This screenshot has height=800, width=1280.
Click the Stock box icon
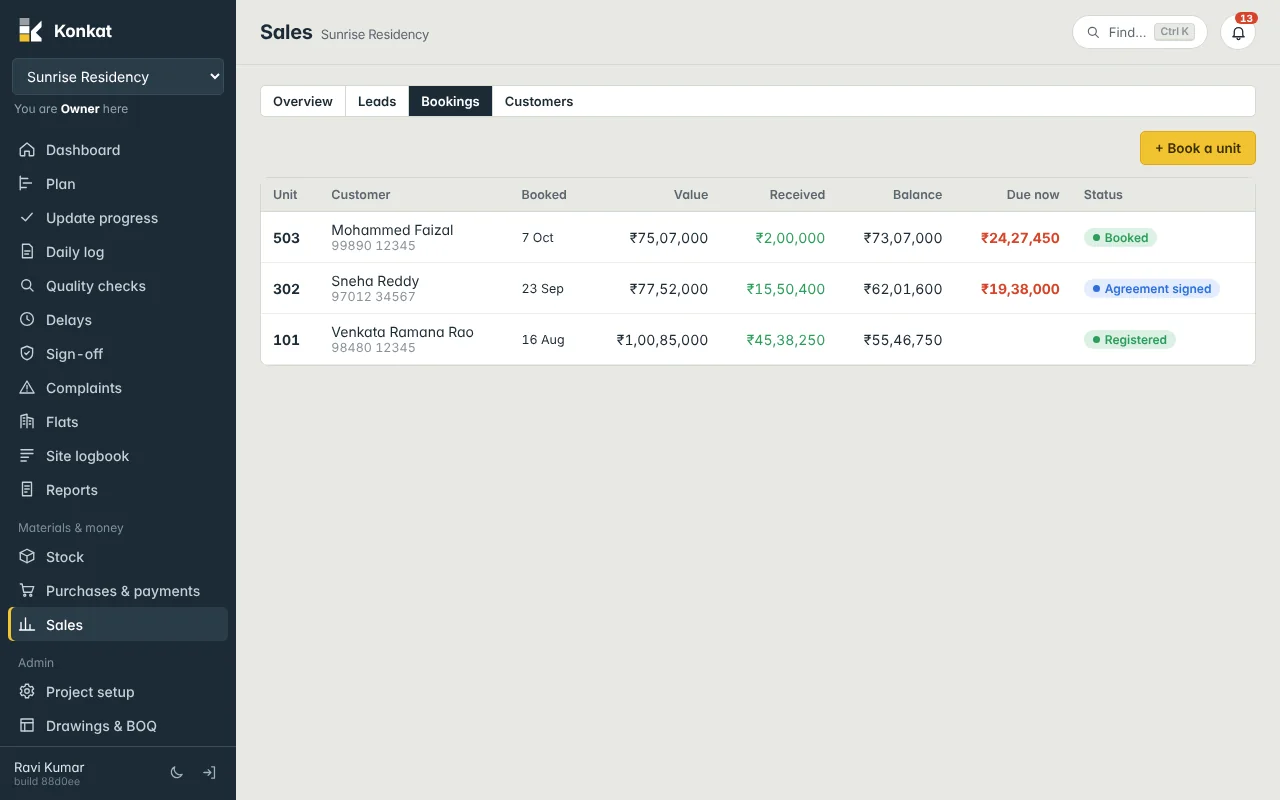click(x=27, y=557)
